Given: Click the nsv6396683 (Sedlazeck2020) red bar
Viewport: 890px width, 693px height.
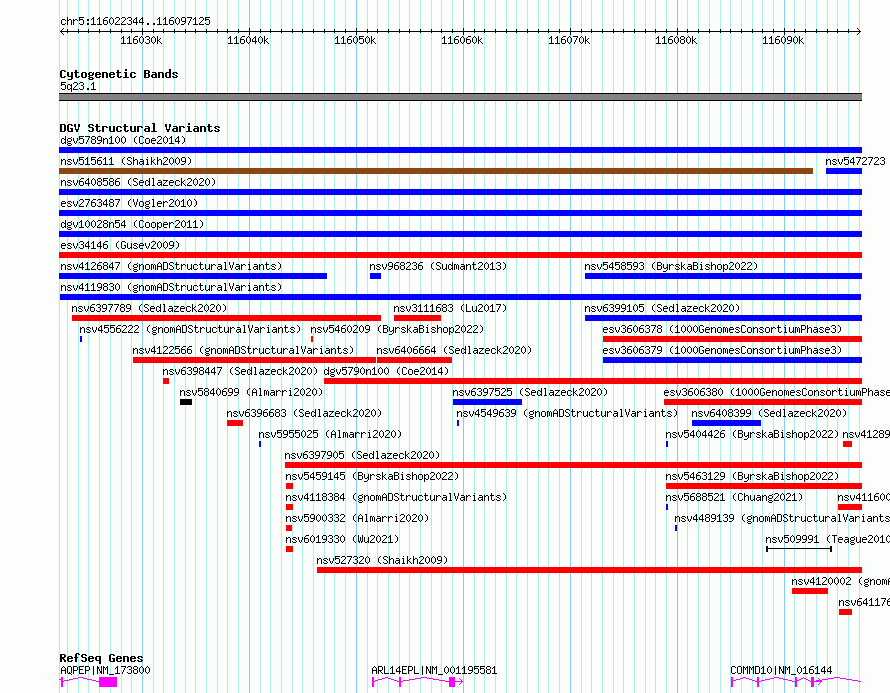Looking at the screenshot, I should click(235, 423).
